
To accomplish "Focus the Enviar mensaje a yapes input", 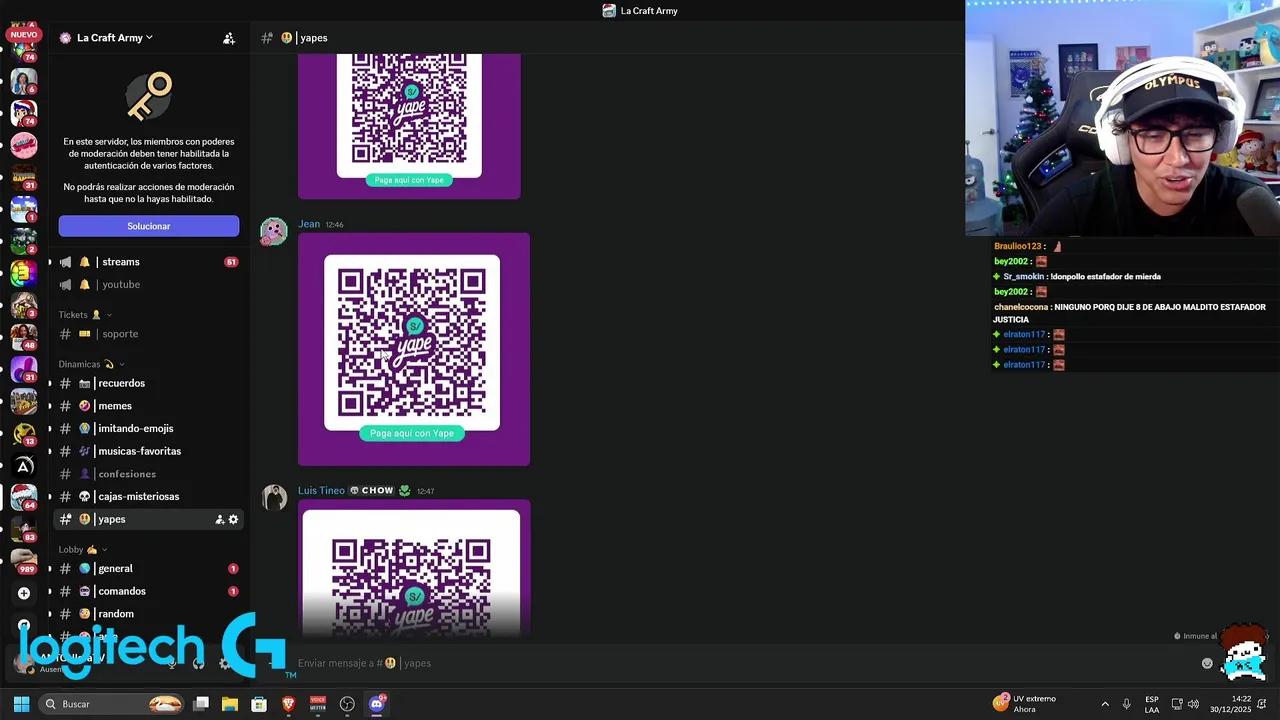I will click(740, 663).
